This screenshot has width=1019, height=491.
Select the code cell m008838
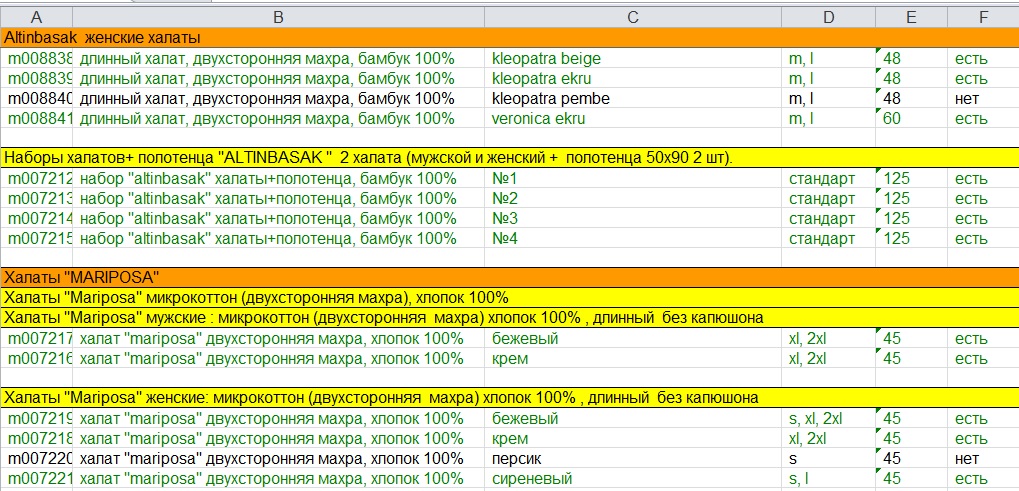point(36,58)
